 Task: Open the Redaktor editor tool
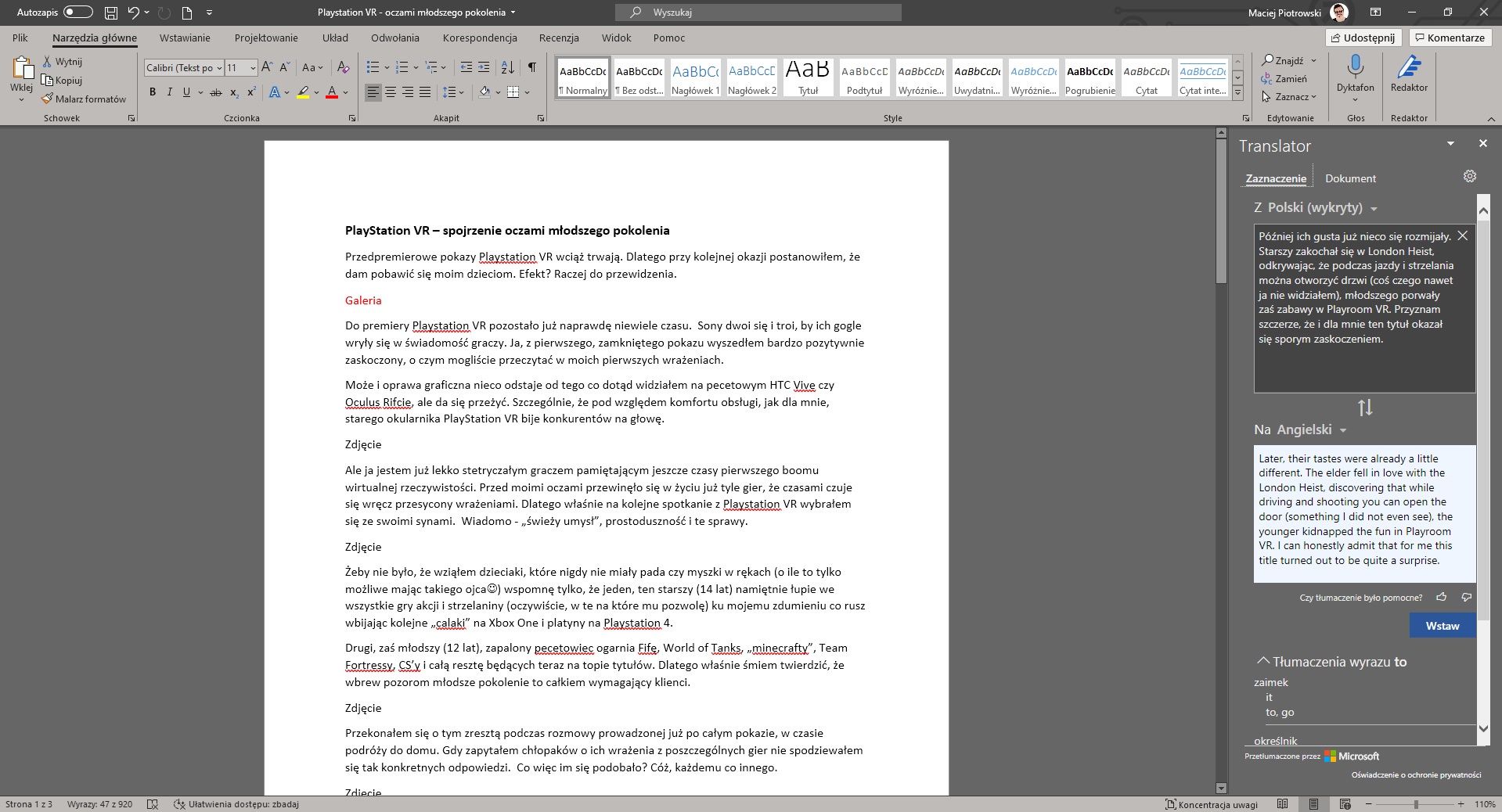(x=1409, y=74)
